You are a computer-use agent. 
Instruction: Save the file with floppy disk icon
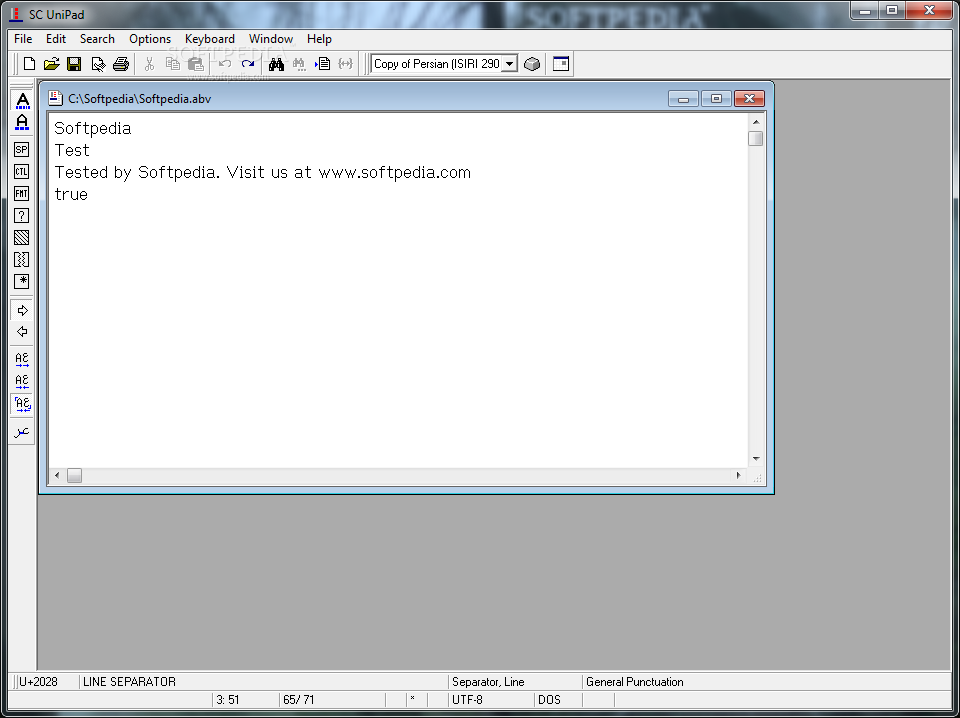tap(74, 64)
